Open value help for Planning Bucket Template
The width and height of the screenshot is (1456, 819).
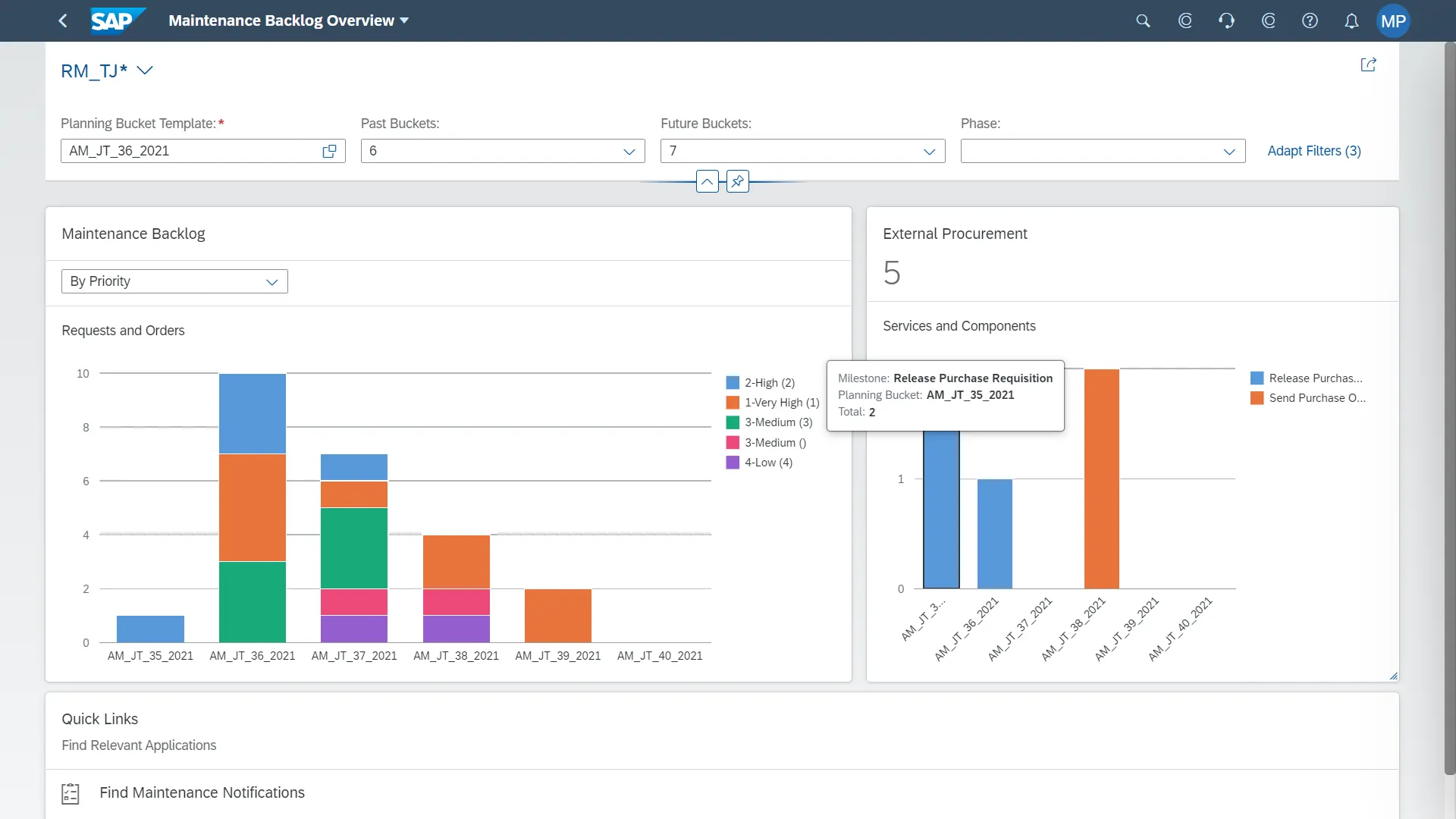tap(329, 151)
